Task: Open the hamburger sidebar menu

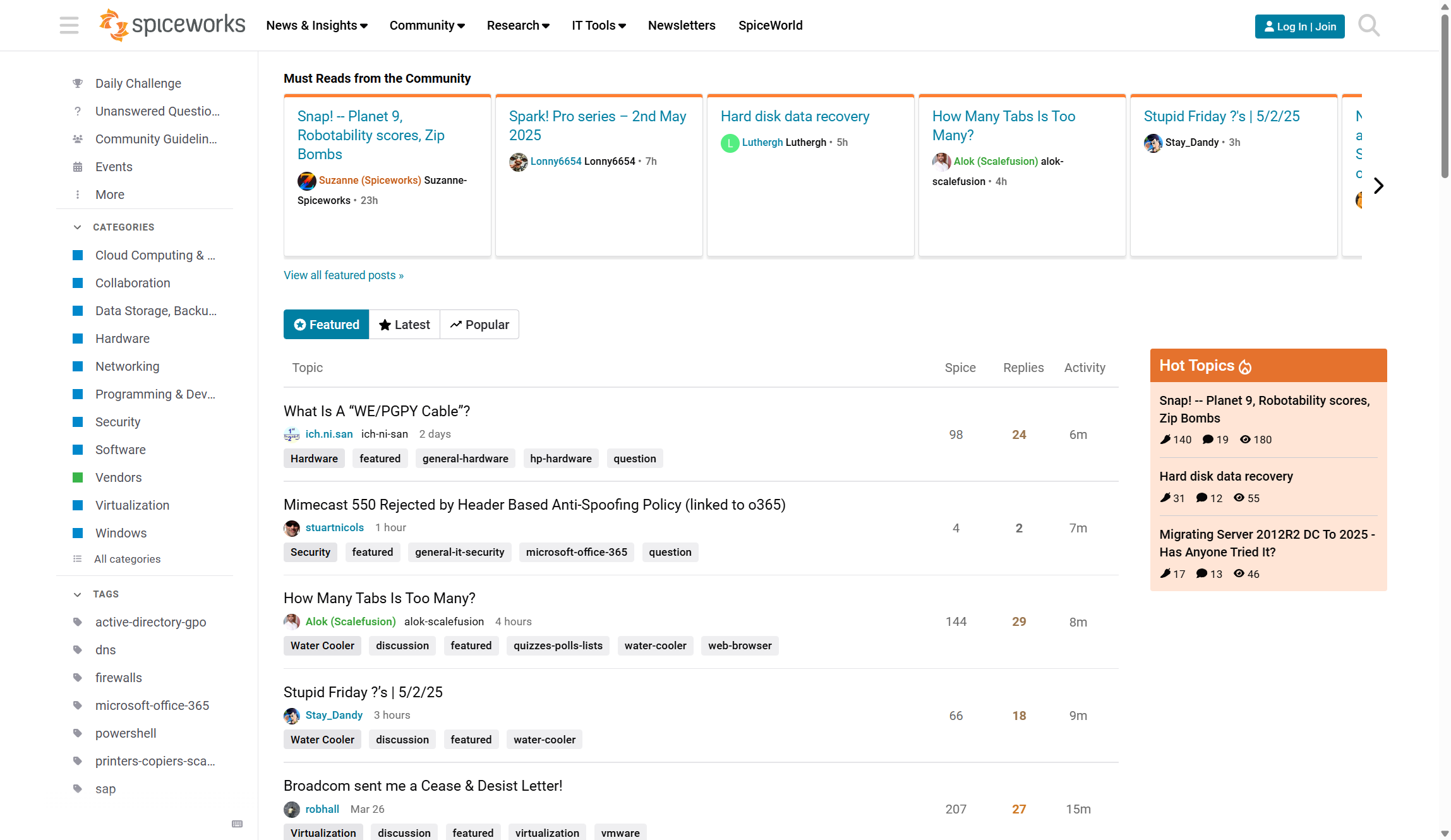Action: (69, 25)
